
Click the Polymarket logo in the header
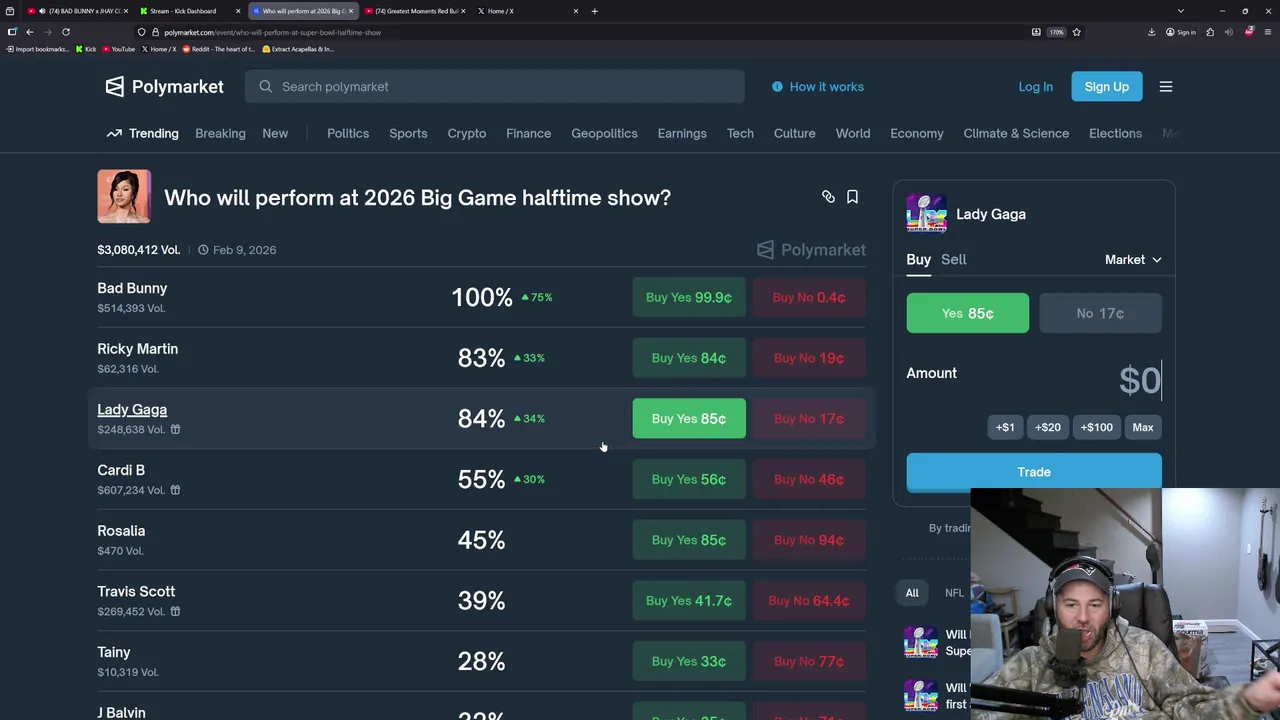click(165, 87)
